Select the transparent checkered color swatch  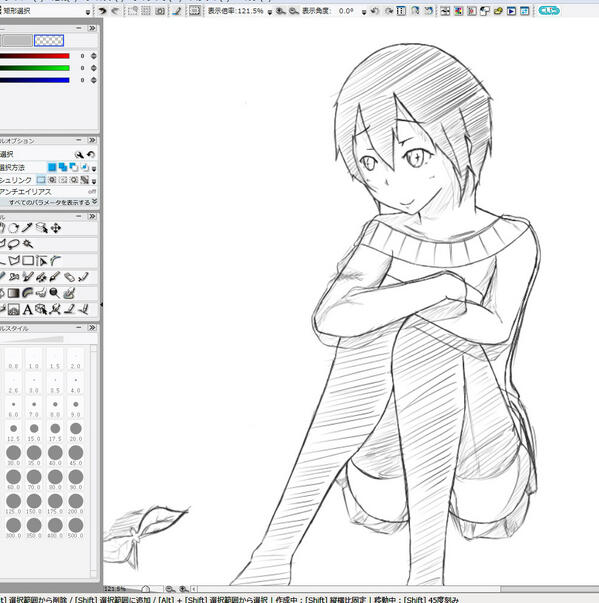tap(49, 40)
